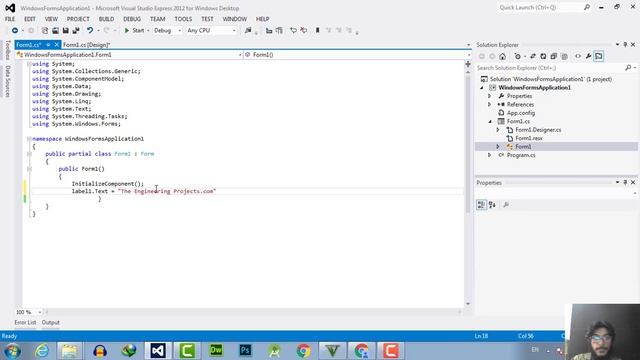
Task: Toggle a bookmark on the current line
Action: coord(318,31)
